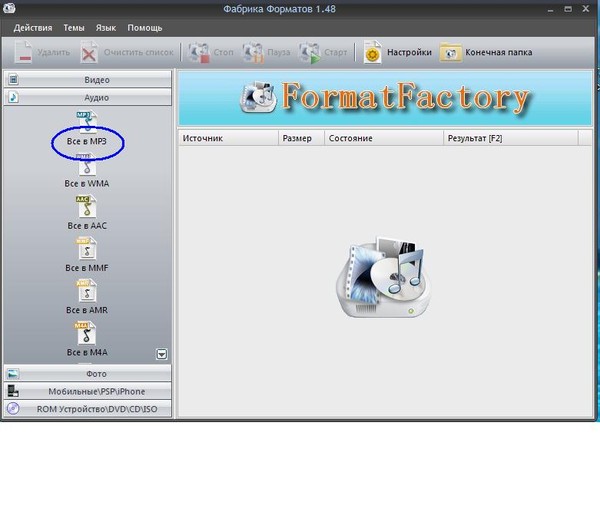The height and width of the screenshot is (505, 600).
Task: Click the Старт green play icon
Action: point(309,52)
